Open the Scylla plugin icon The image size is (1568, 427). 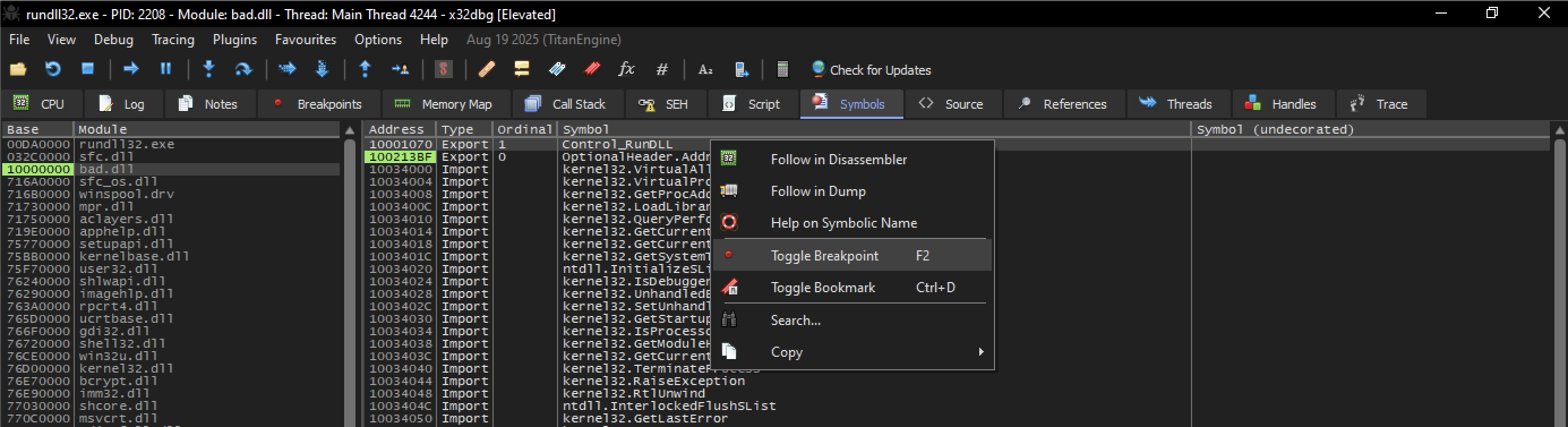[444, 70]
